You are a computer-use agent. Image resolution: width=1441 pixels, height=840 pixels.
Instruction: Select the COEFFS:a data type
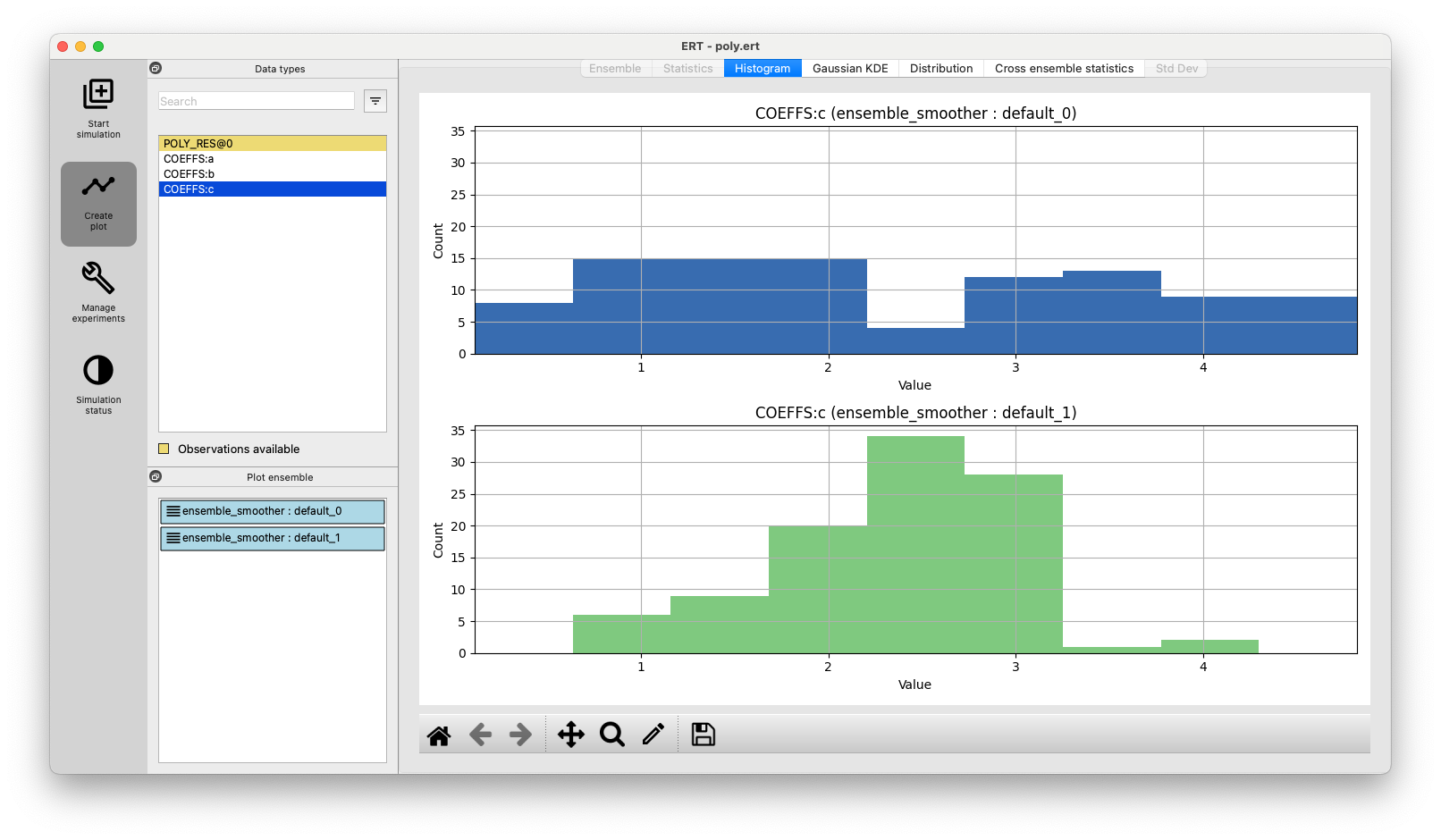(273, 159)
